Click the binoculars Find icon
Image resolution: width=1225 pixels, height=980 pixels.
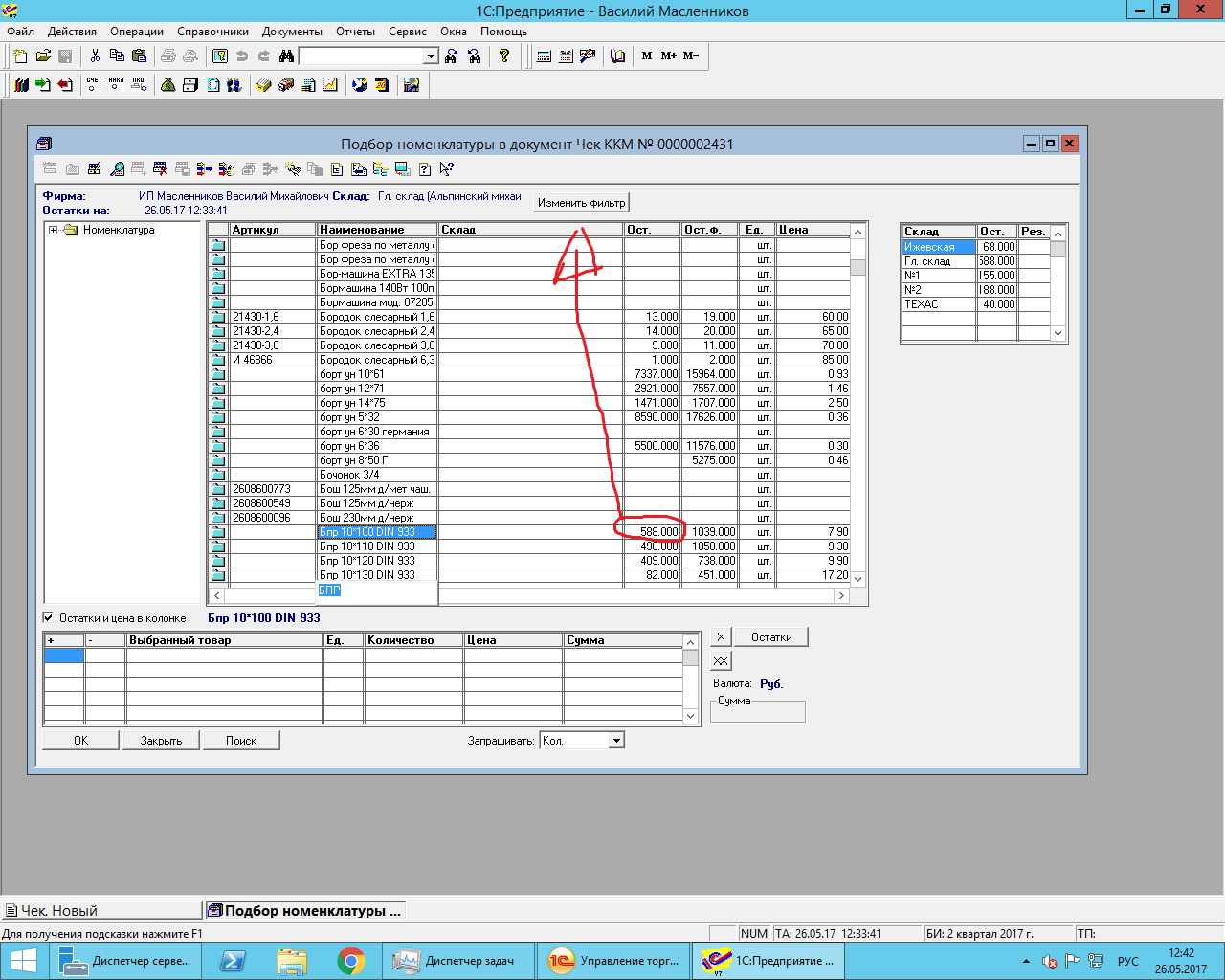[x=286, y=56]
